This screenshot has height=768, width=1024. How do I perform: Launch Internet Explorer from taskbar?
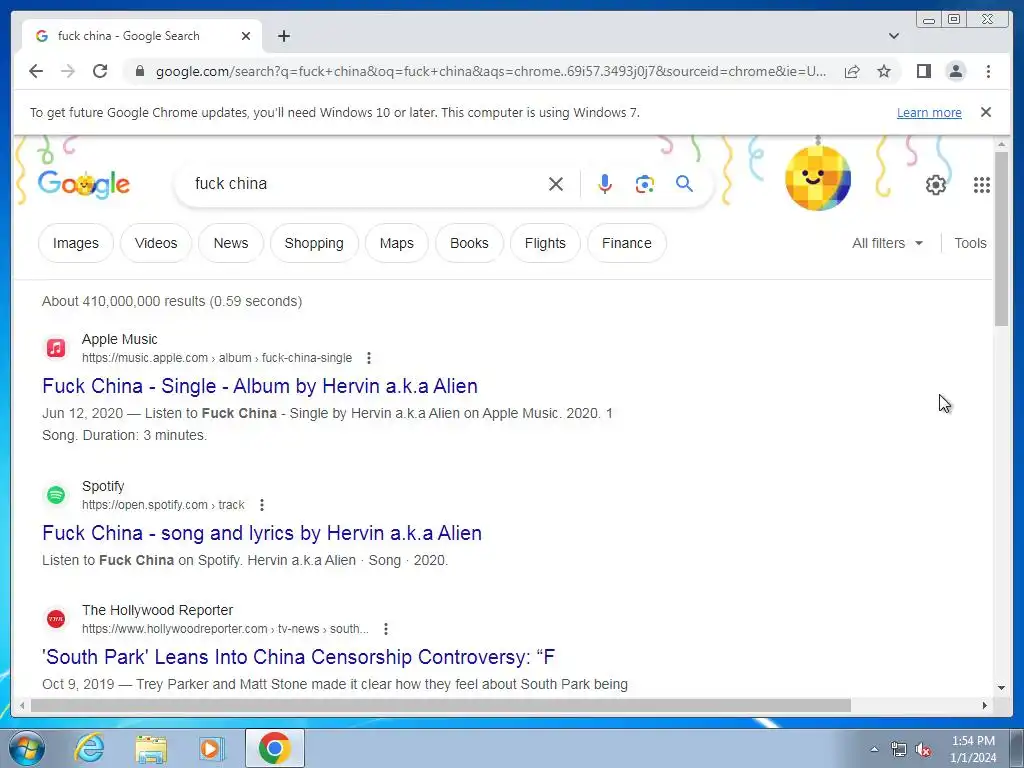(x=89, y=748)
